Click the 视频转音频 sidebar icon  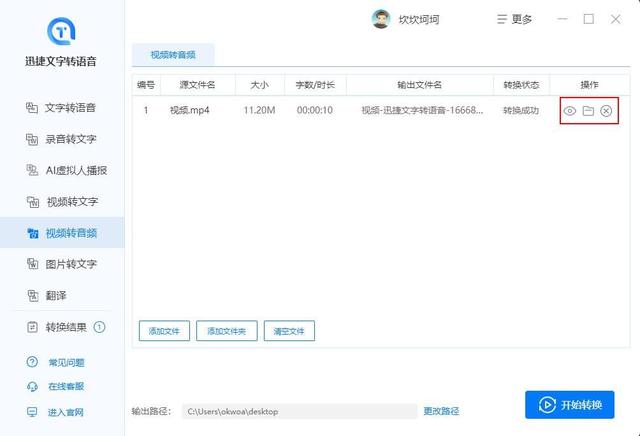pyautogui.click(x=33, y=233)
